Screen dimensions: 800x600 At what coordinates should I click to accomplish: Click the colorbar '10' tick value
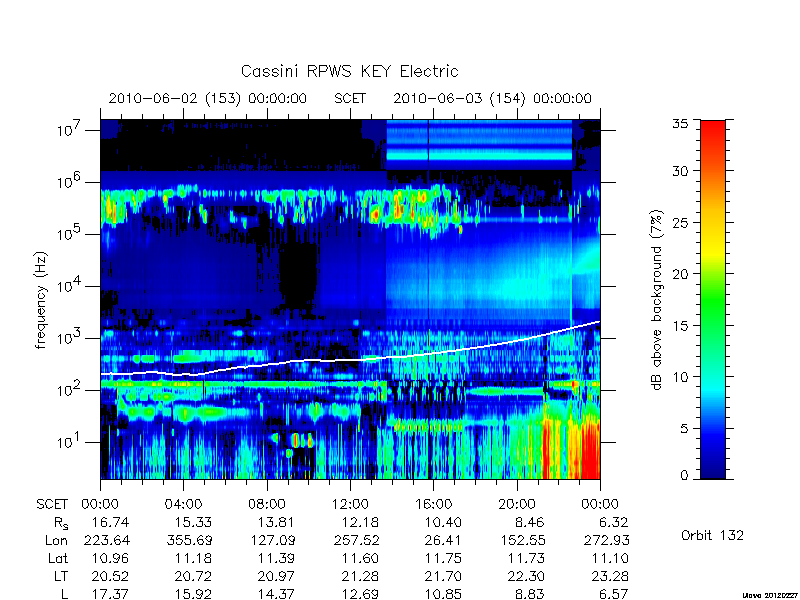pyautogui.click(x=679, y=377)
